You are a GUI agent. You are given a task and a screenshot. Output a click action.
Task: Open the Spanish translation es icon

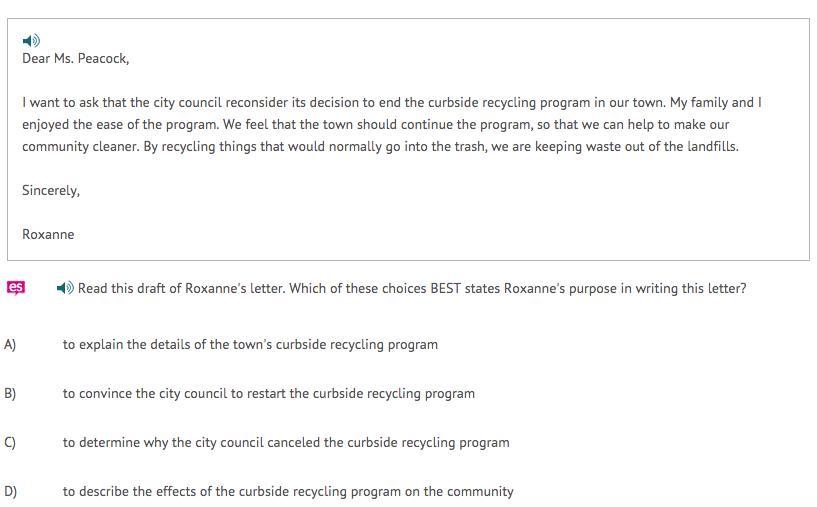[16, 288]
